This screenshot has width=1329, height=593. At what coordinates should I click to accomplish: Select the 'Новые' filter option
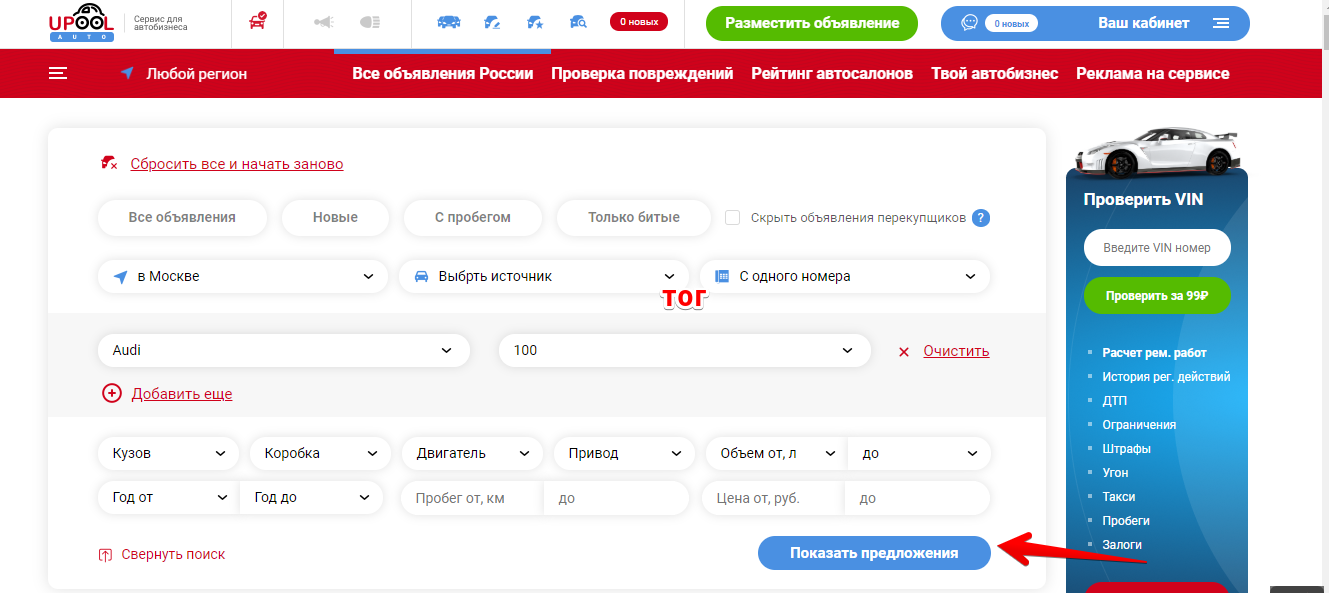pos(335,217)
